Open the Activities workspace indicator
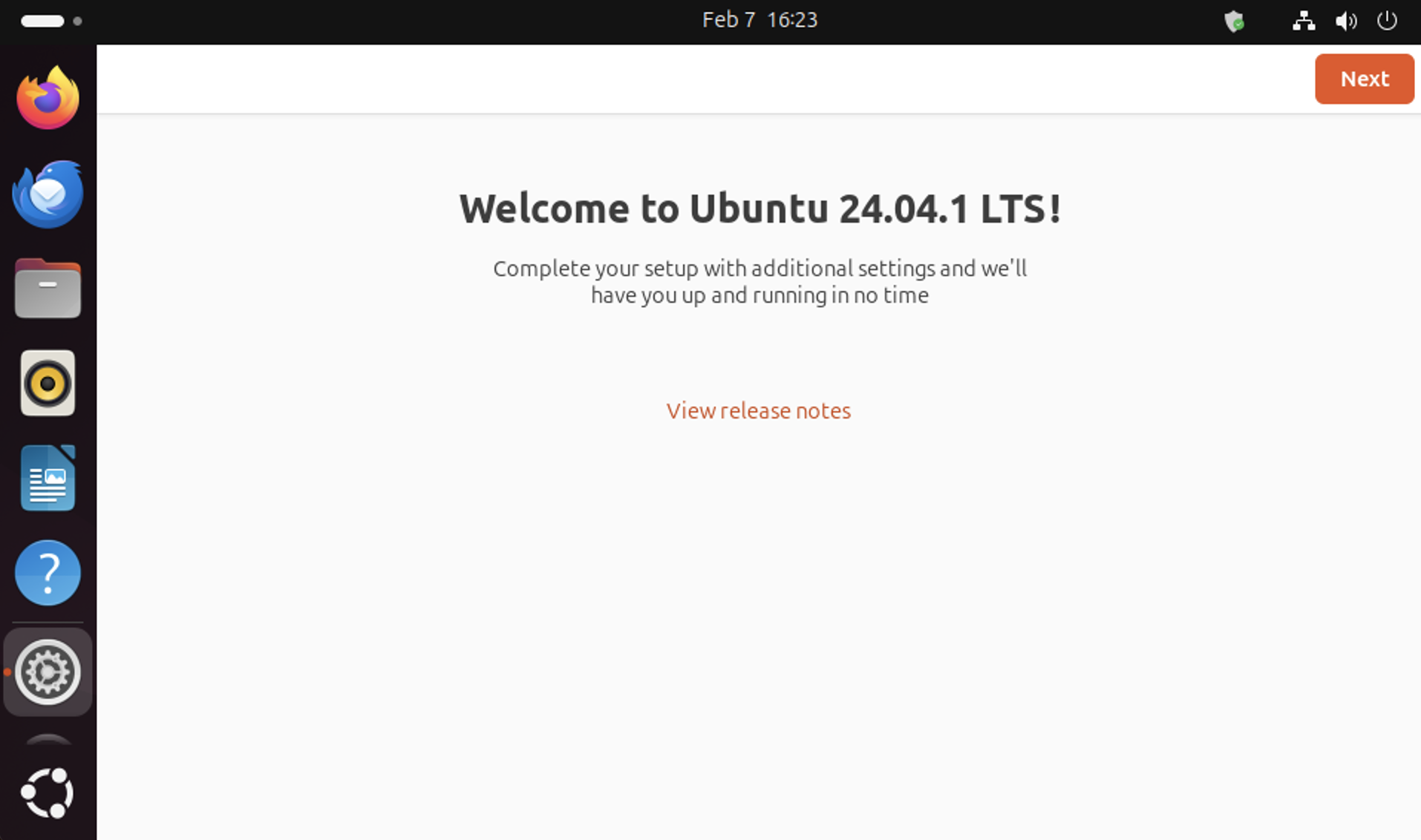The image size is (1421, 840). 51,21
